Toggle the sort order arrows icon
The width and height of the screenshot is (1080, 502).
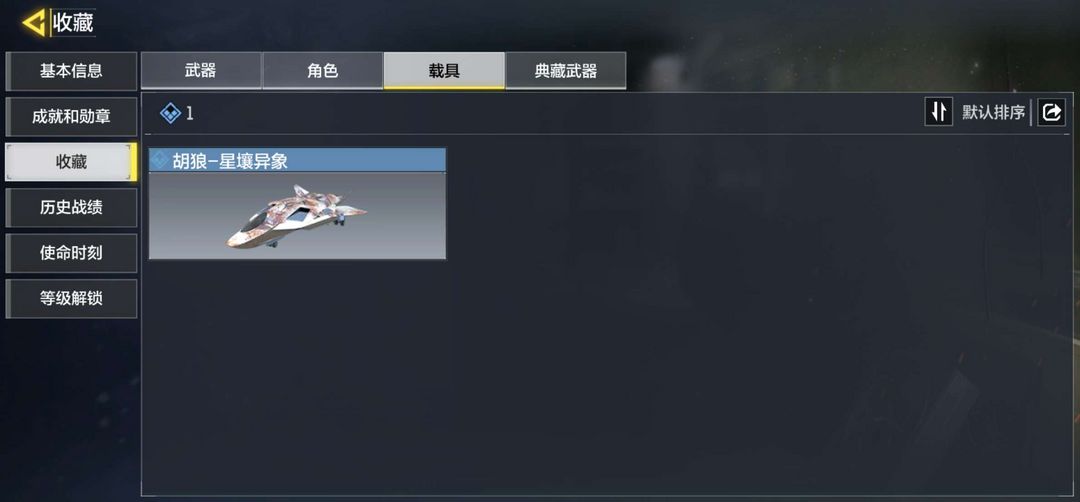coord(938,112)
